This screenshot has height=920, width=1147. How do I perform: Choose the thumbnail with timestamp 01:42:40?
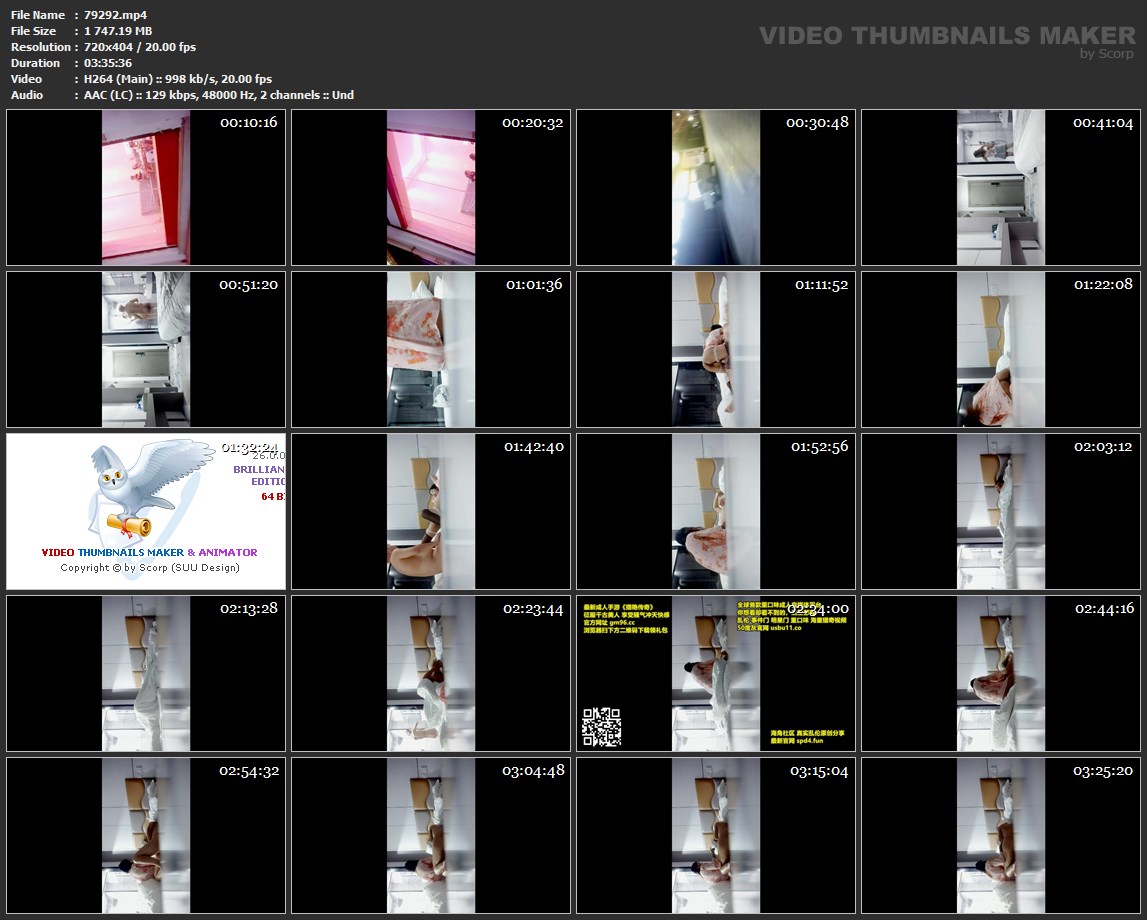pos(431,511)
